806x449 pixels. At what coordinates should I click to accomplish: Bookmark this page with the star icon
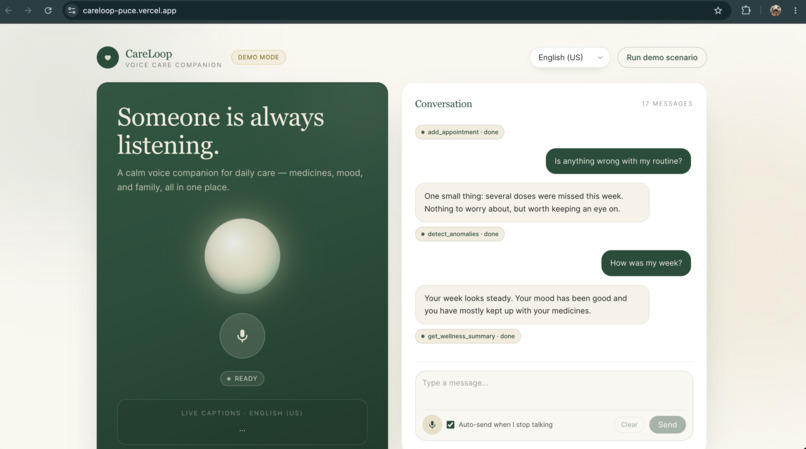pos(718,10)
